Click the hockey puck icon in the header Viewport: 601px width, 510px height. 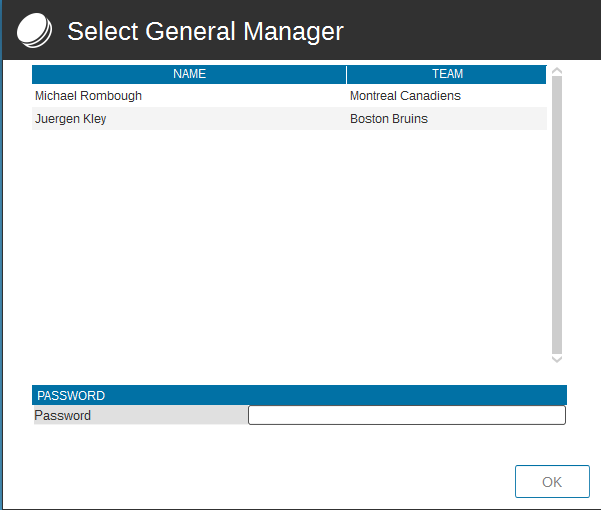click(x=34, y=30)
